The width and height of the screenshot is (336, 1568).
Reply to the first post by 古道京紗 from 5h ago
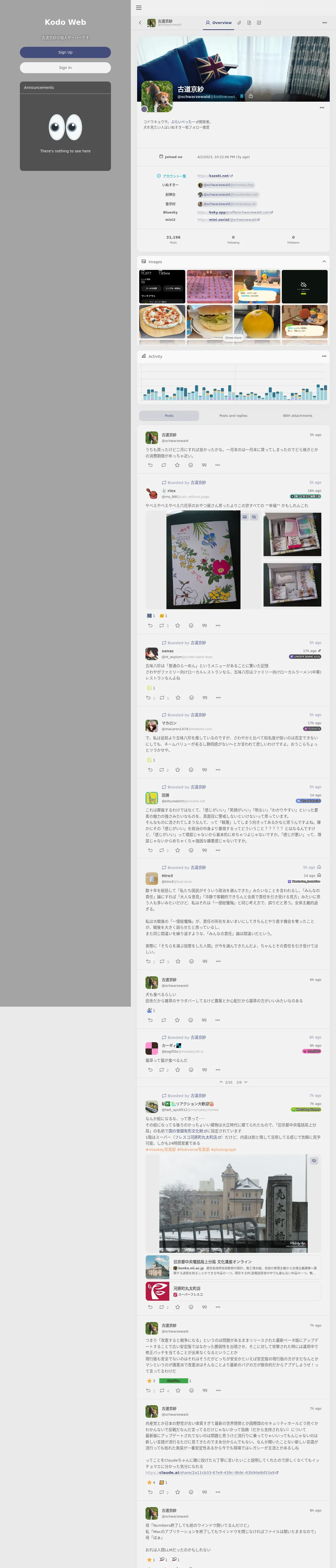(x=150, y=465)
